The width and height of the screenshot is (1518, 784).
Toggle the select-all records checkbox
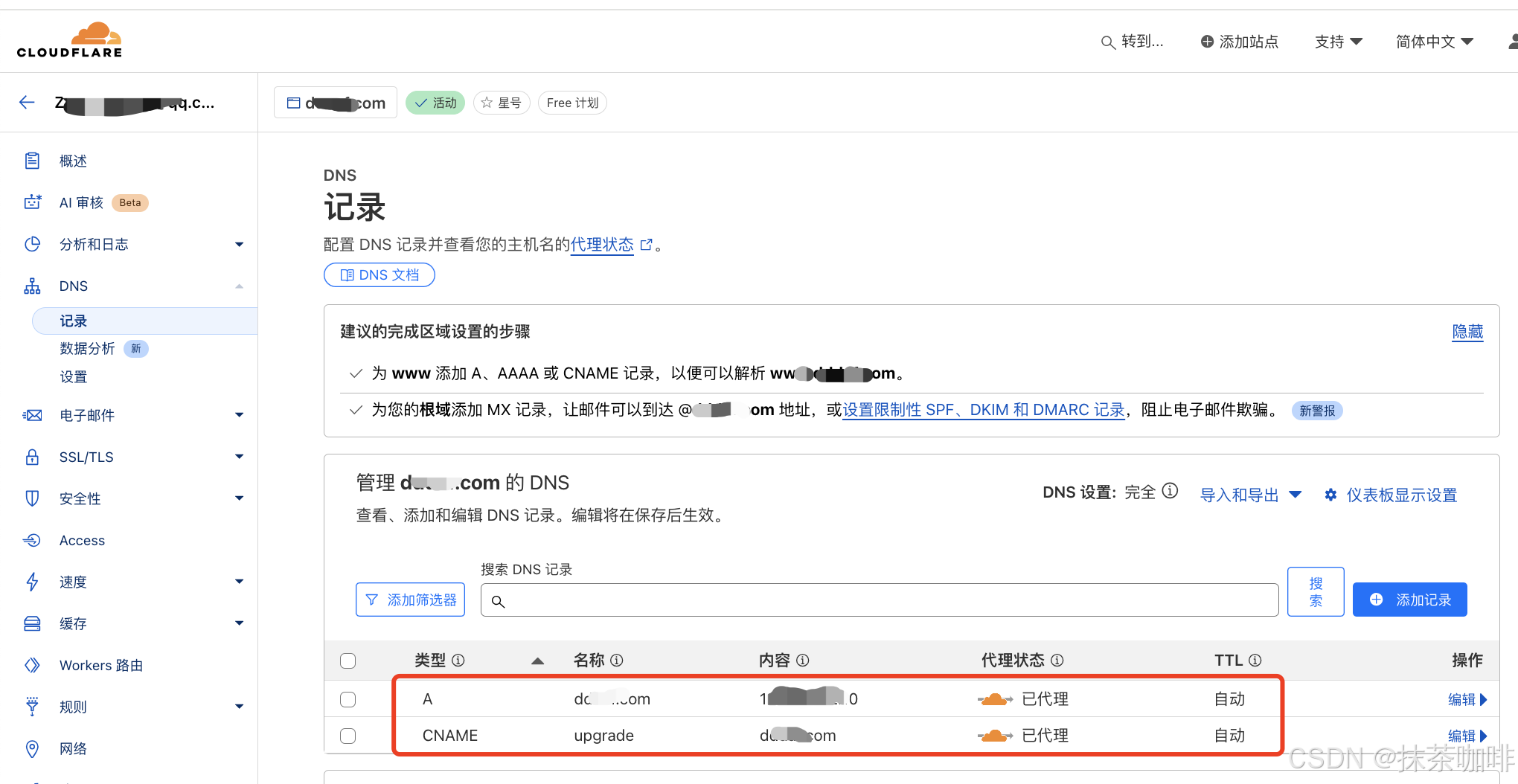click(348, 661)
